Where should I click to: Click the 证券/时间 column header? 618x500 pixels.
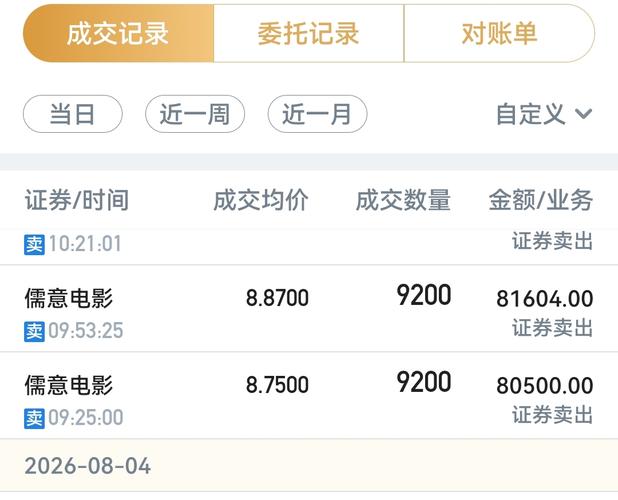(77, 200)
